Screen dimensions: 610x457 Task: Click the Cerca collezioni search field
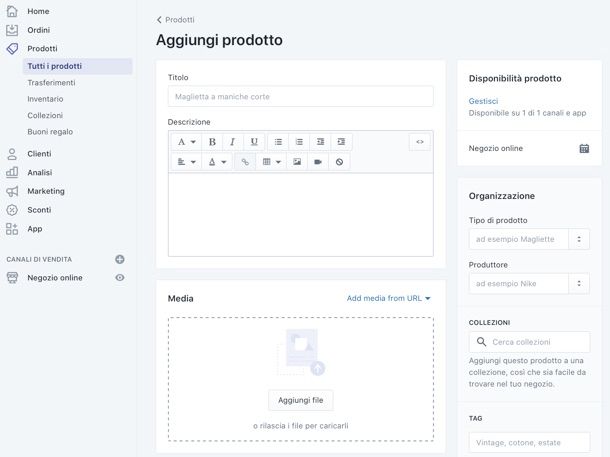coord(529,342)
